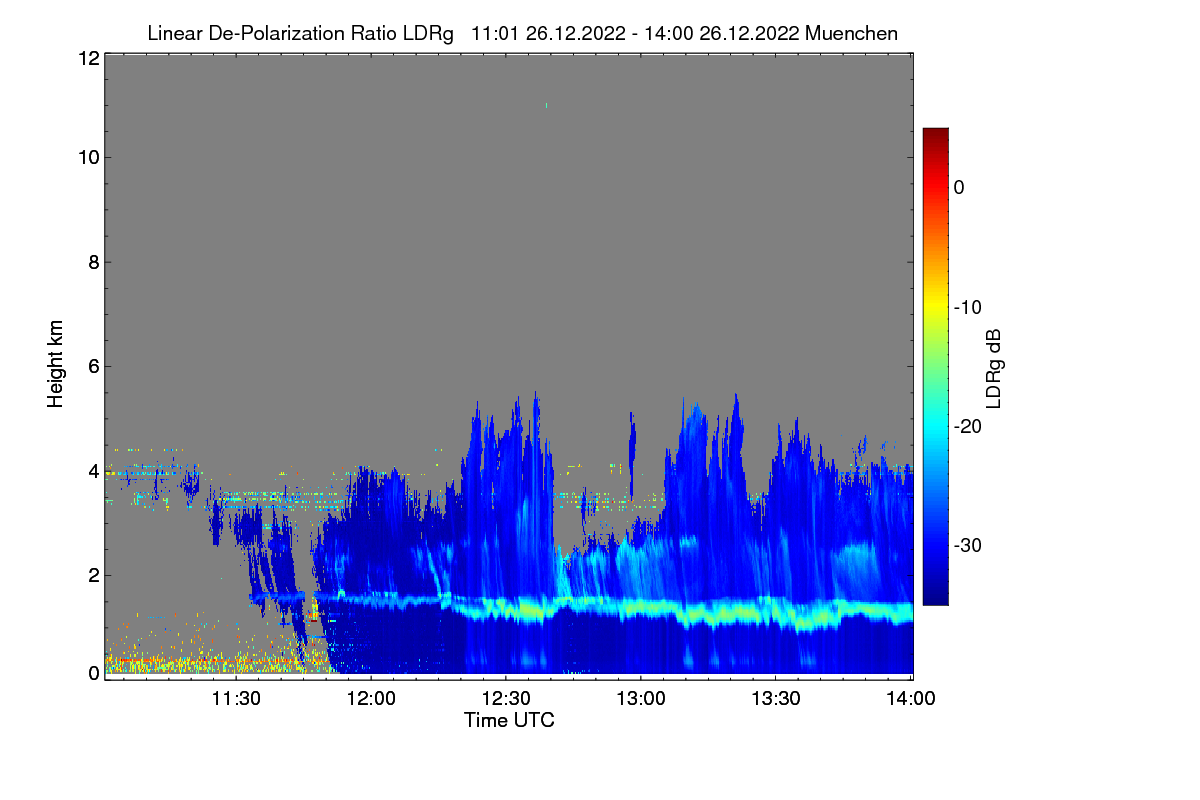Viewport: 1200px width, 800px height.
Task: Click the 'Height km' axis label
Action: pyautogui.click(x=55, y=365)
